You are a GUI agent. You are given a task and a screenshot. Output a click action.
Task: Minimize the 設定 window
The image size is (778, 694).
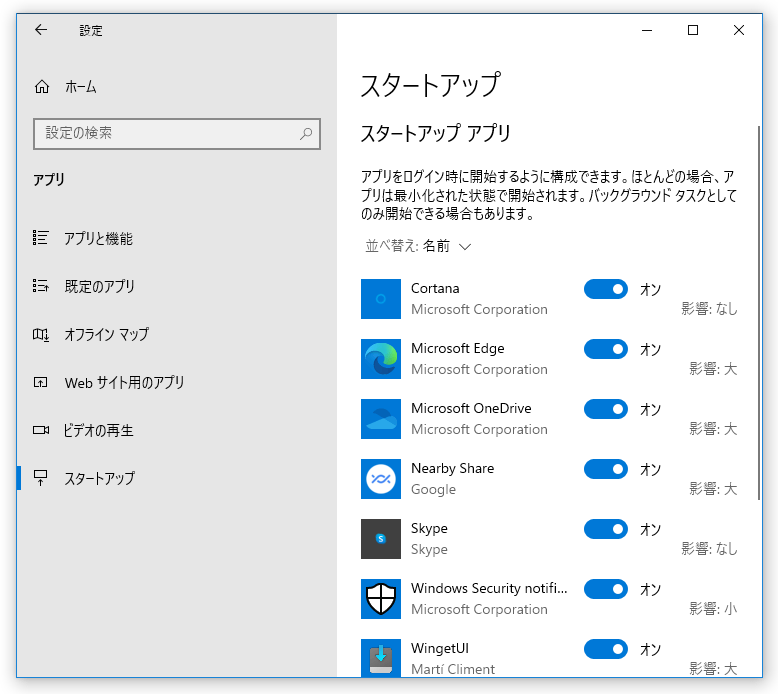[x=647, y=30]
